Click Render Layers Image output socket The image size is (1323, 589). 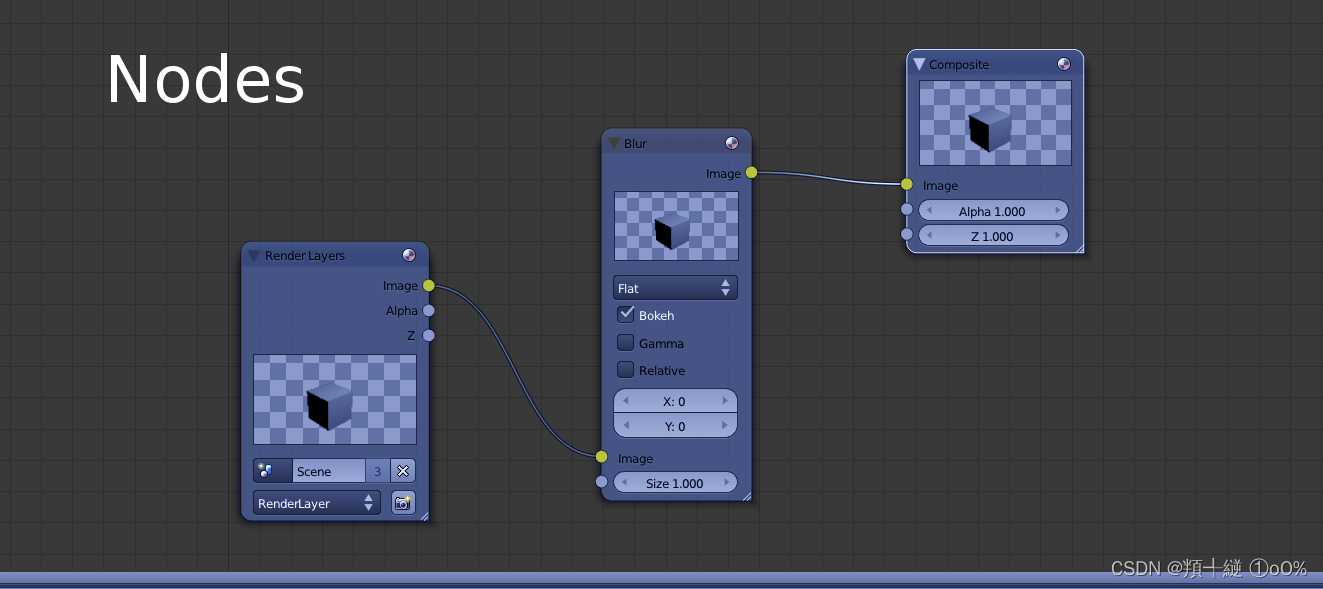click(429, 286)
